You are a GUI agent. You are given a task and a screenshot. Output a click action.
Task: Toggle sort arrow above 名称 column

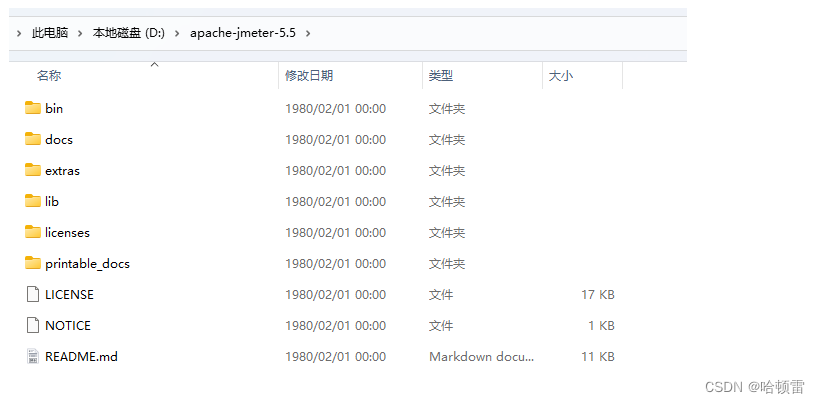[154, 64]
